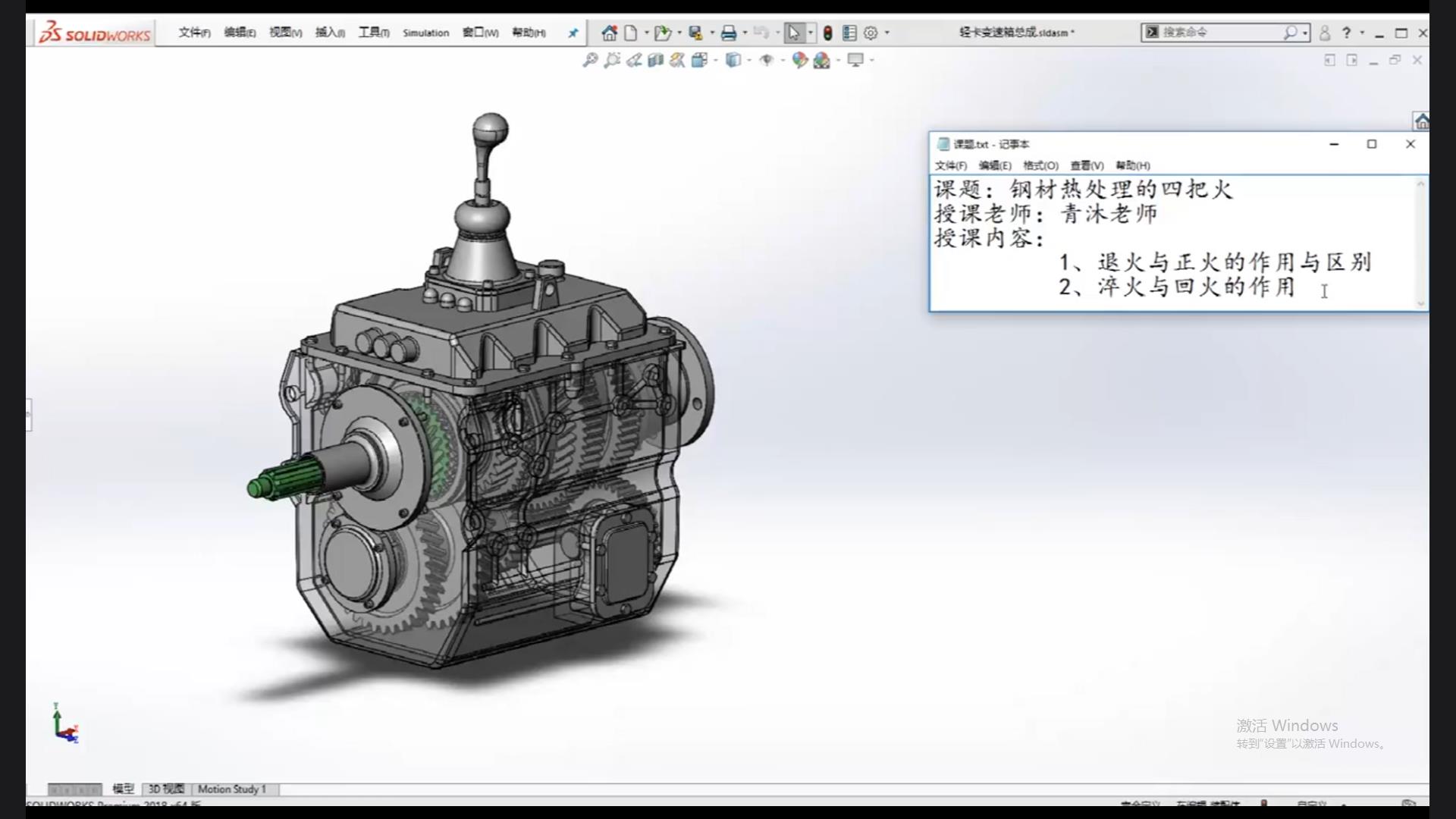Click Apply Scene icon
The width and height of the screenshot is (1456, 819).
click(821, 60)
